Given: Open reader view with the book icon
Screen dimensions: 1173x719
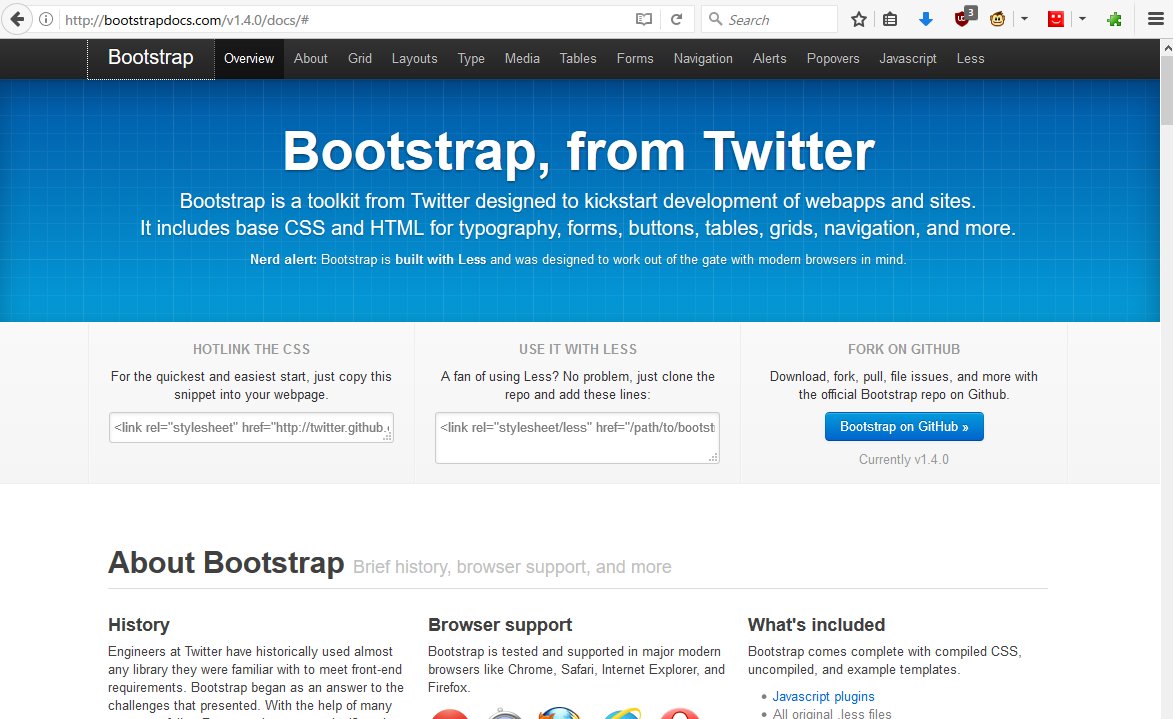Looking at the screenshot, I should click(x=644, y=19).
